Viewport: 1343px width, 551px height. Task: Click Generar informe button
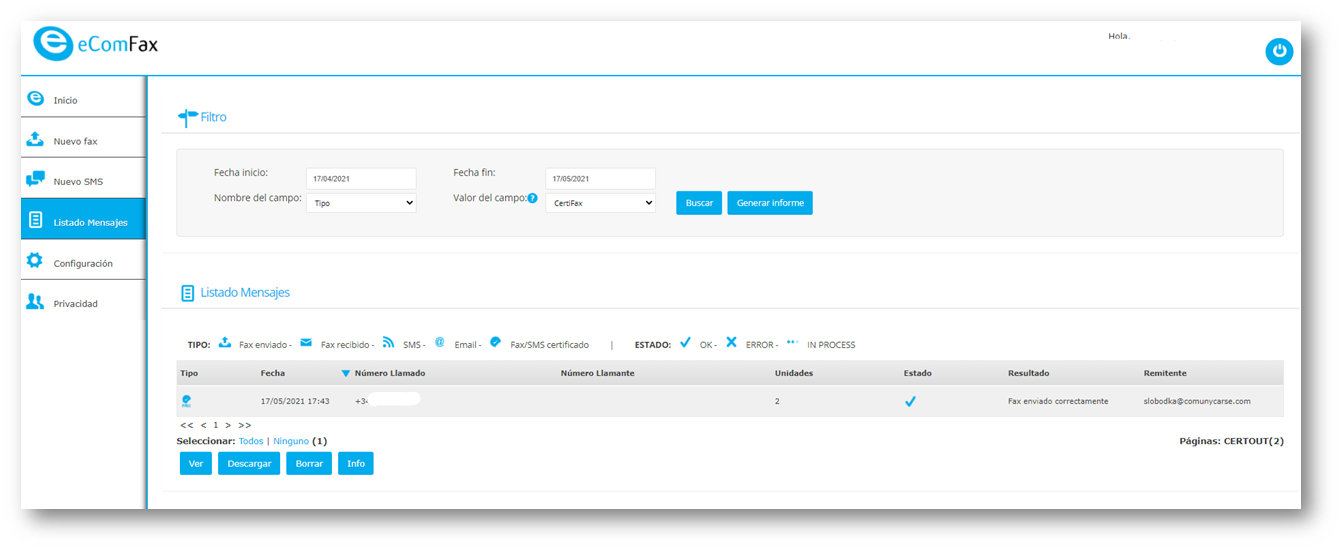(770, 203)
